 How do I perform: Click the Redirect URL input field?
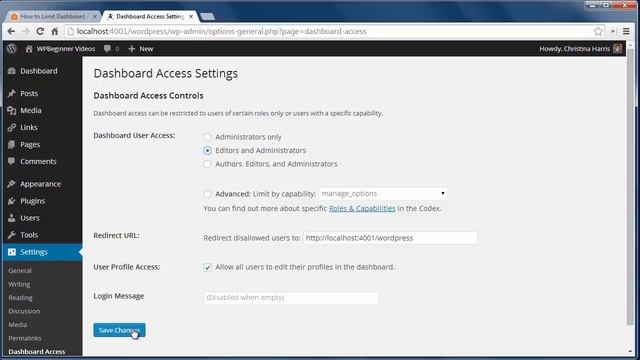click(390, 238)
